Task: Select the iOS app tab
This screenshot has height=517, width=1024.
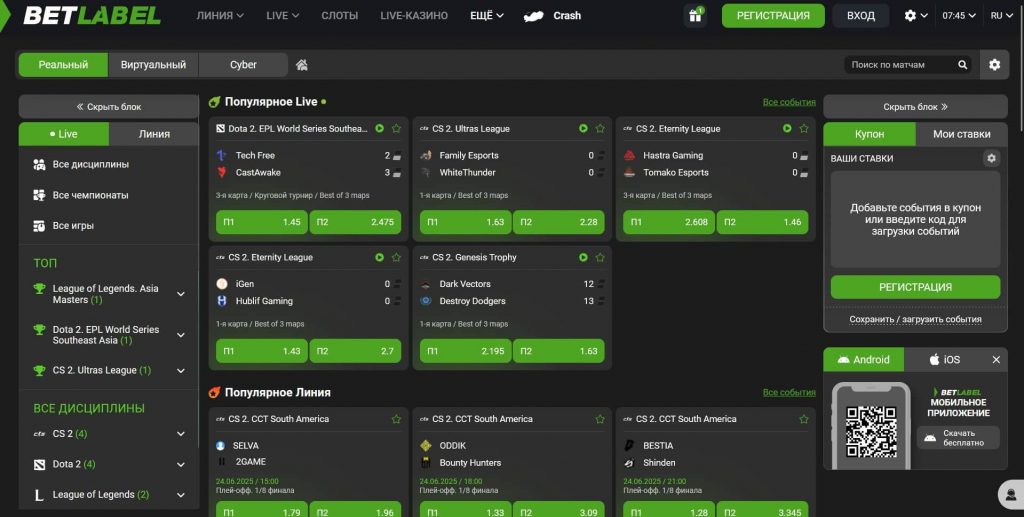Action: [945, 360]
